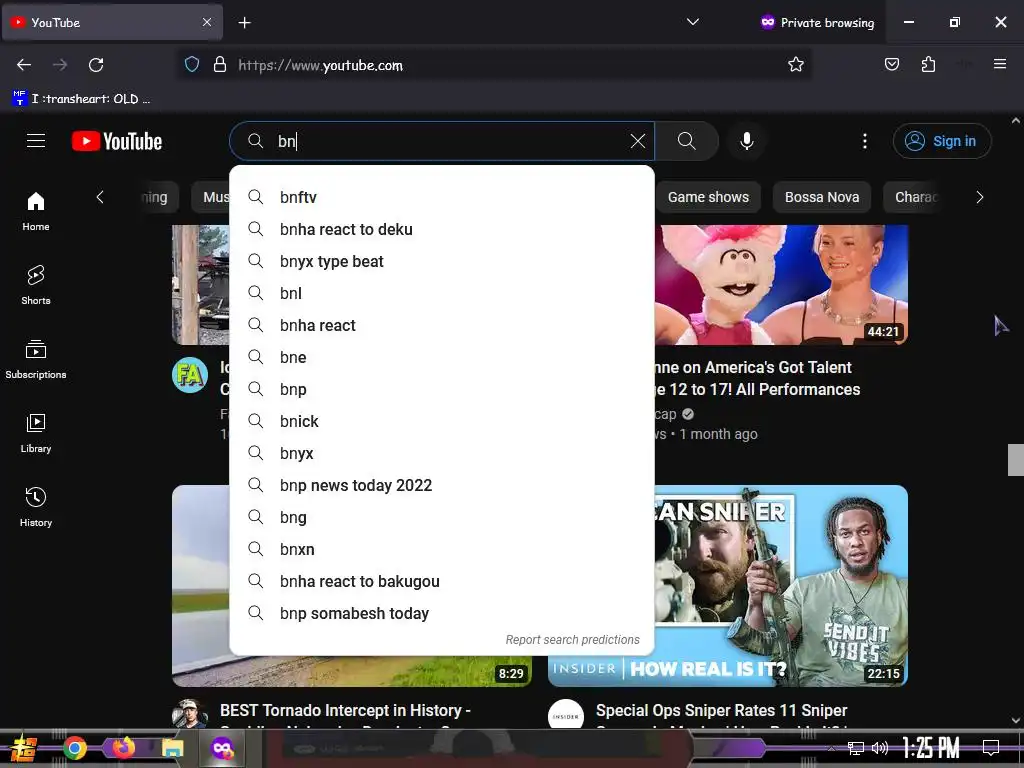Open Subscriptions in the sidebar

tap(36, 359)
